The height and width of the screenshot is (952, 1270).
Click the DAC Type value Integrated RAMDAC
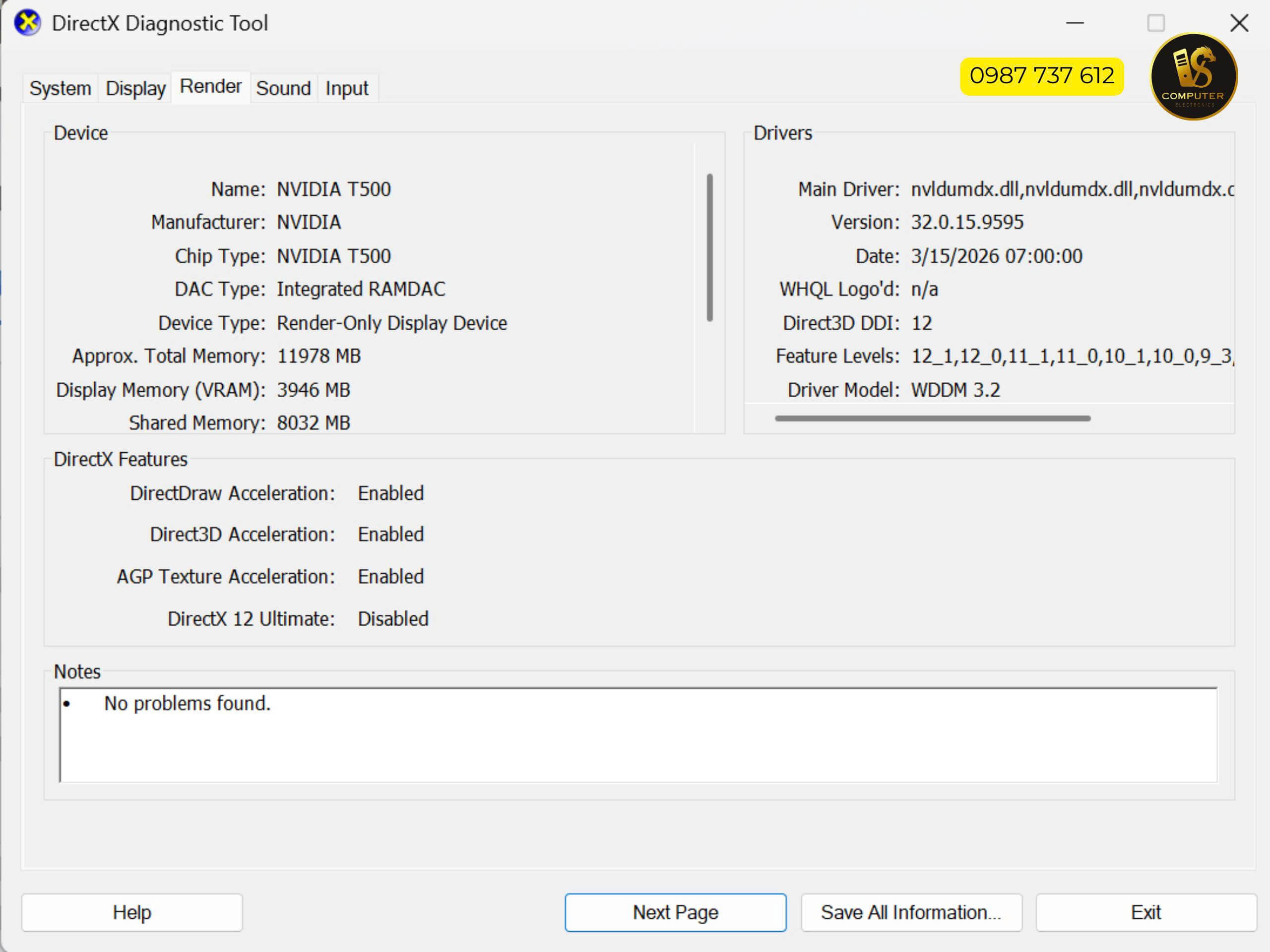pos(361,289)
